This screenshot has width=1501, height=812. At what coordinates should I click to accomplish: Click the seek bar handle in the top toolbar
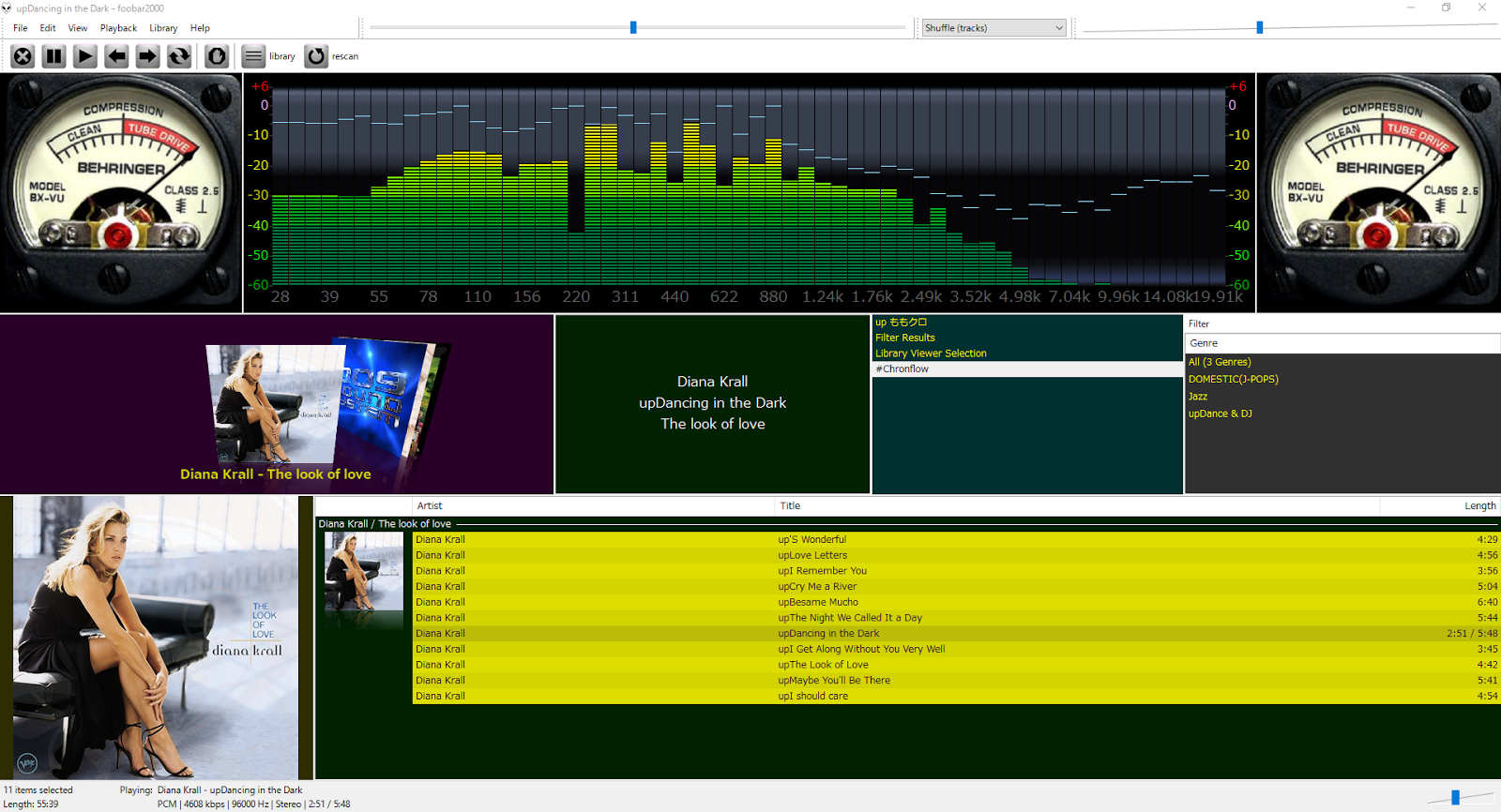click(633, 28)
